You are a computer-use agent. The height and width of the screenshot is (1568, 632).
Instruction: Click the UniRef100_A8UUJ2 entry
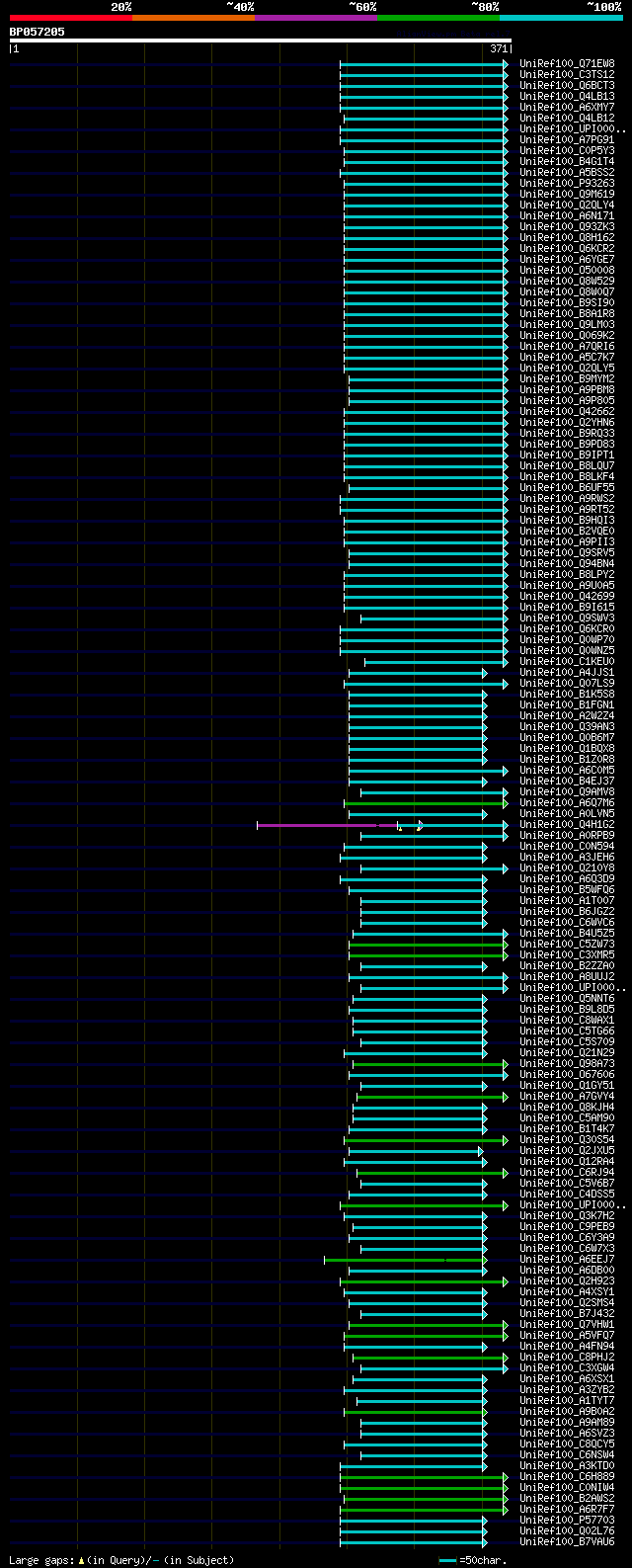pyautogui.click(x=567, y=976)
